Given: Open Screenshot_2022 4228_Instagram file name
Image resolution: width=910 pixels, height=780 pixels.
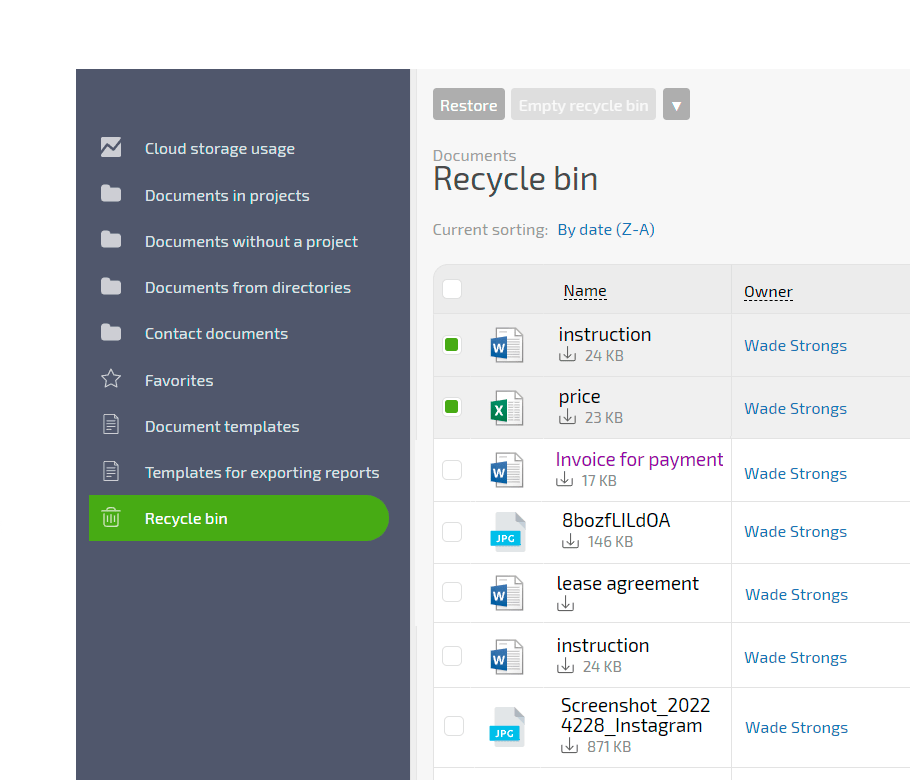Looking at the screenshot, I should tap(635, 715).
